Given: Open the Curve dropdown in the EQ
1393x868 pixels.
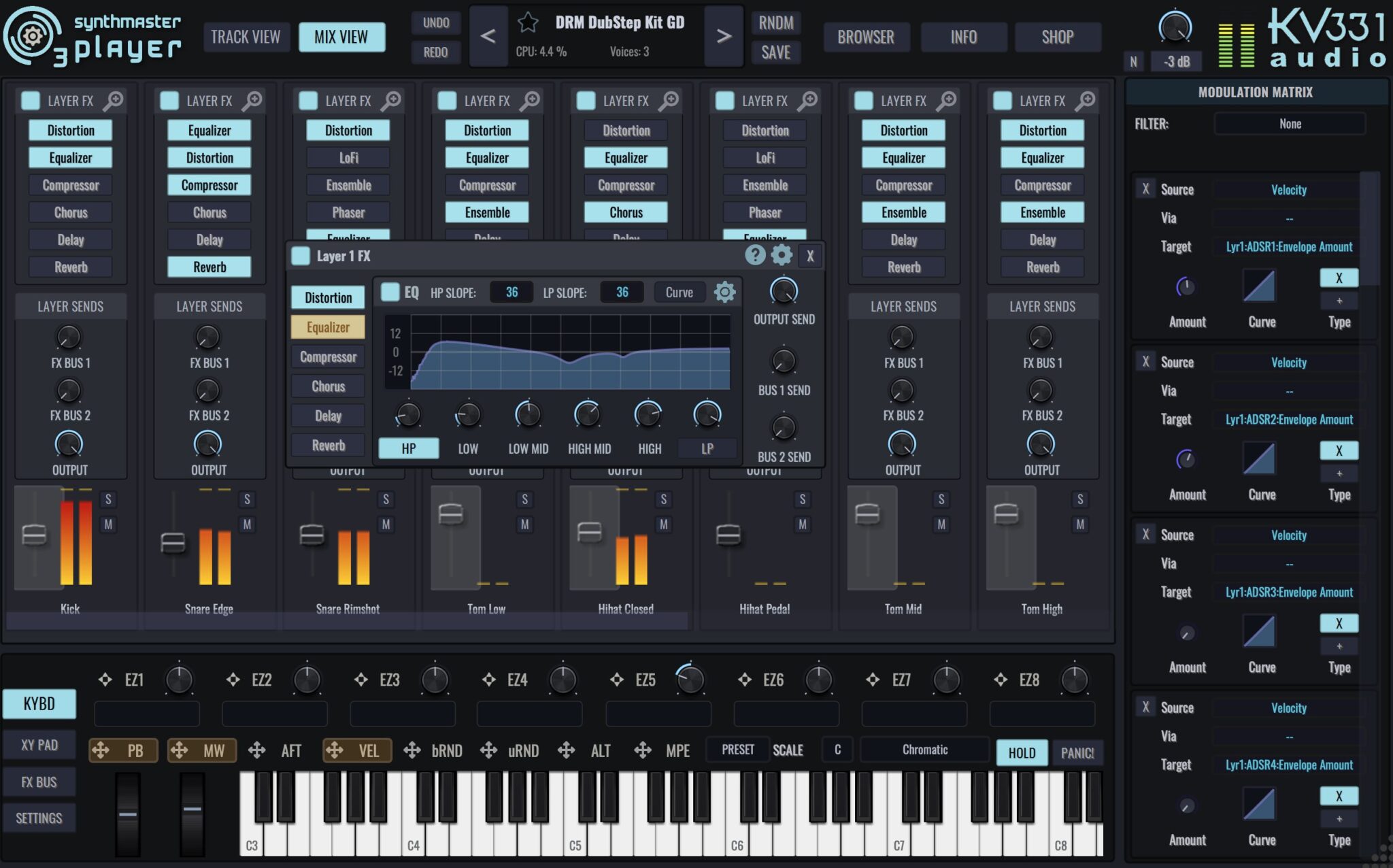Looking at the screenshot, I should 679,292.
